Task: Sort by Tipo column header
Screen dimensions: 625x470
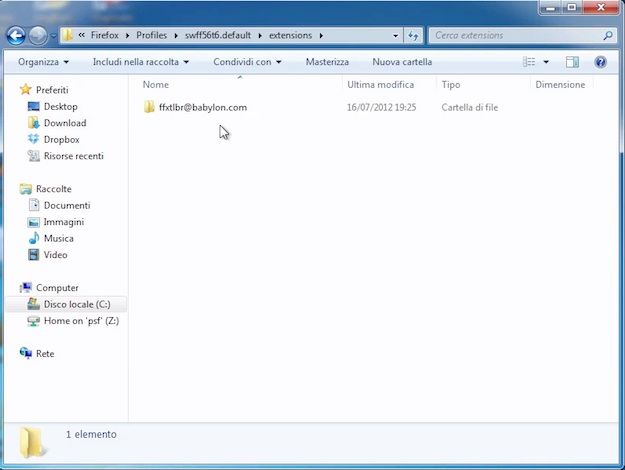Action: coord(451,85)
